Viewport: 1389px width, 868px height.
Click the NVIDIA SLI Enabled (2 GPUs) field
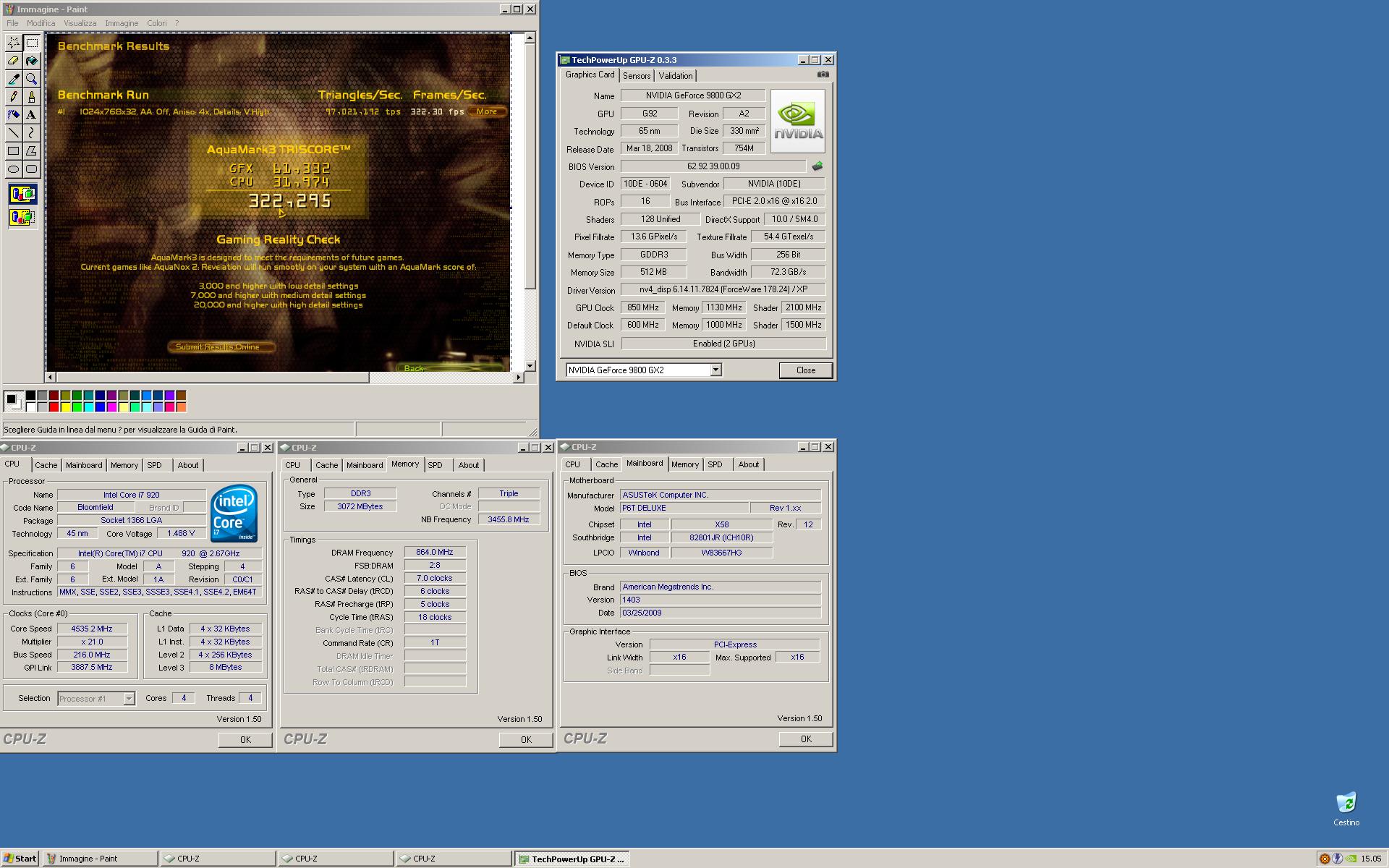pos(723,344)
